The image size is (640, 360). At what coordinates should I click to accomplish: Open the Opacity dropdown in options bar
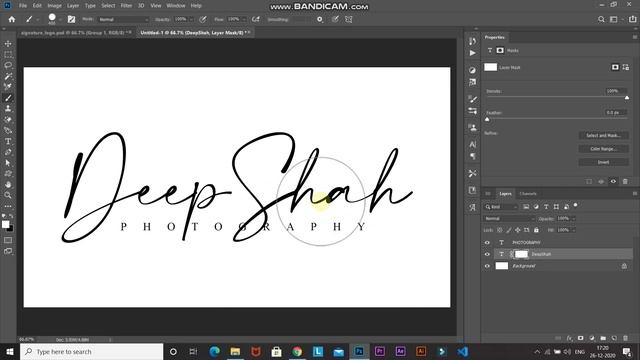click(191, 19)
